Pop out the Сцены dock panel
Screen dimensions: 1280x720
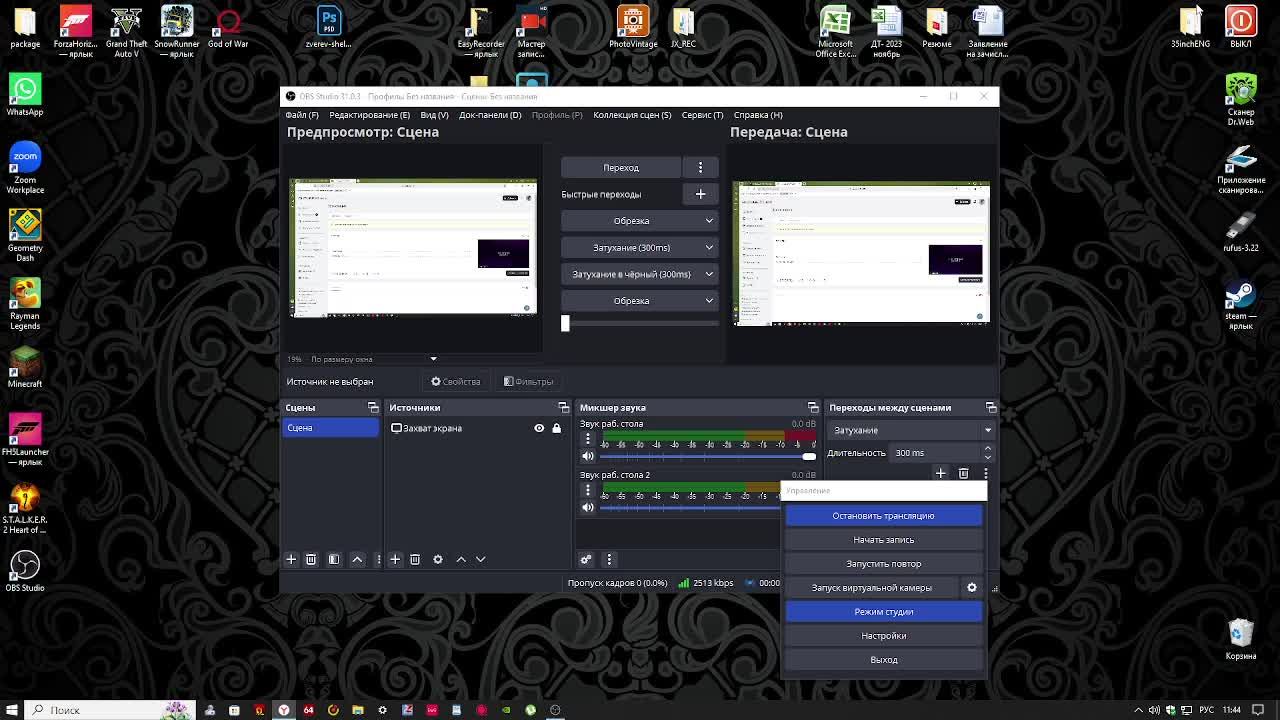[x=373, y=407]
